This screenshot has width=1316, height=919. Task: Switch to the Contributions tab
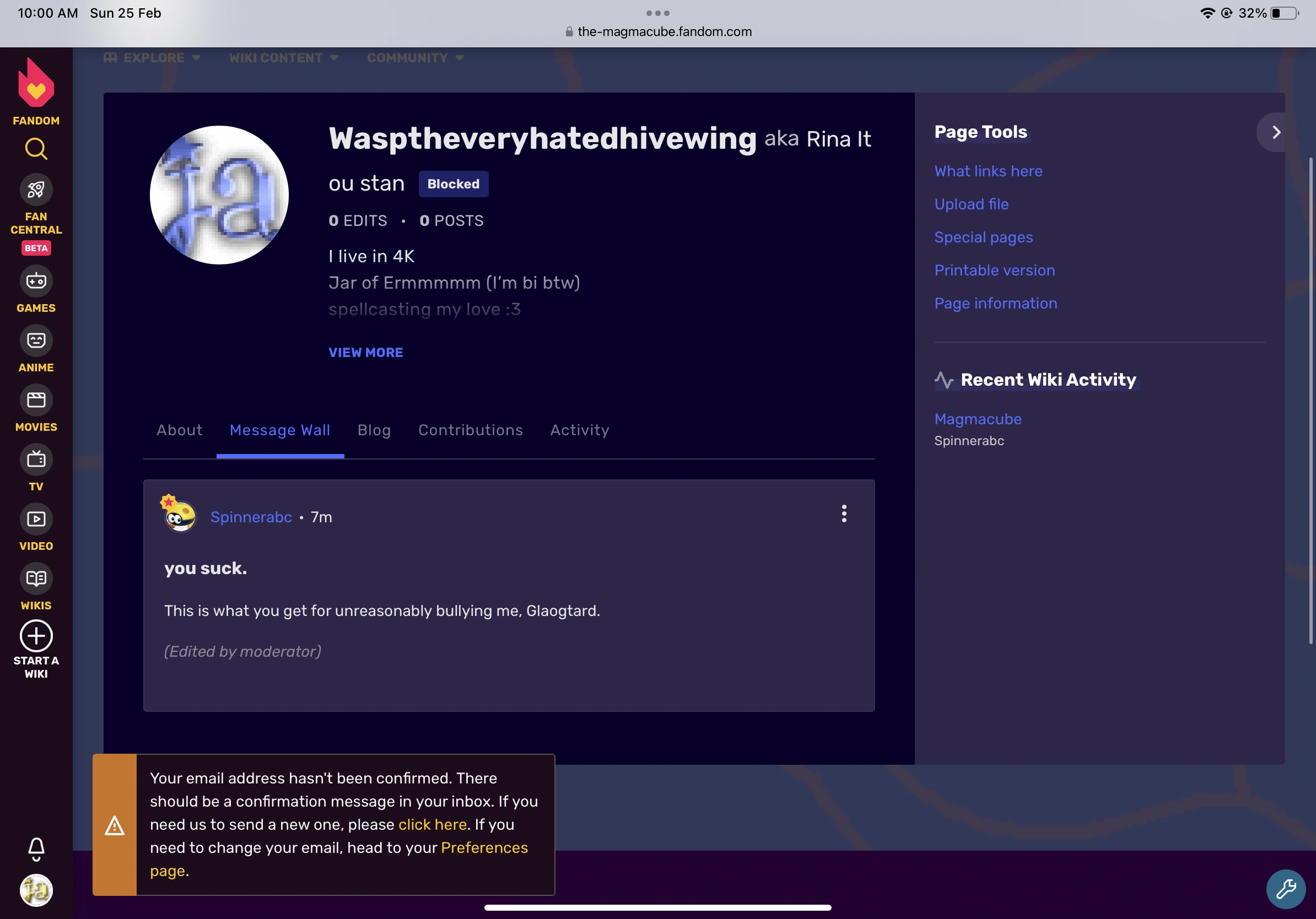point(470,430)
